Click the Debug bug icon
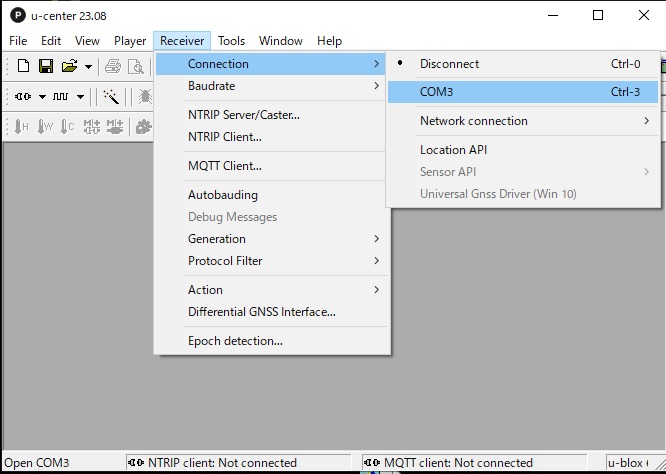 145,97
